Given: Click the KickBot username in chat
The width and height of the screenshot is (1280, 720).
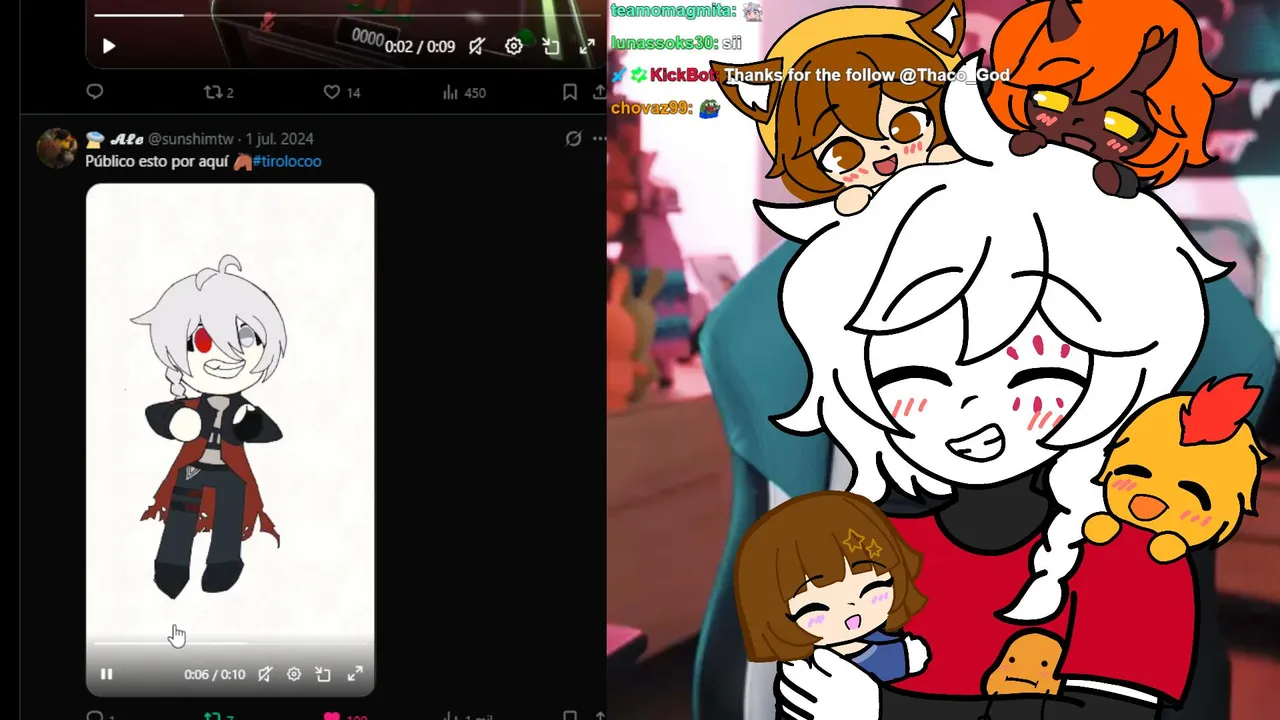Looking at the screenshot, I should [x=684, y=75].
